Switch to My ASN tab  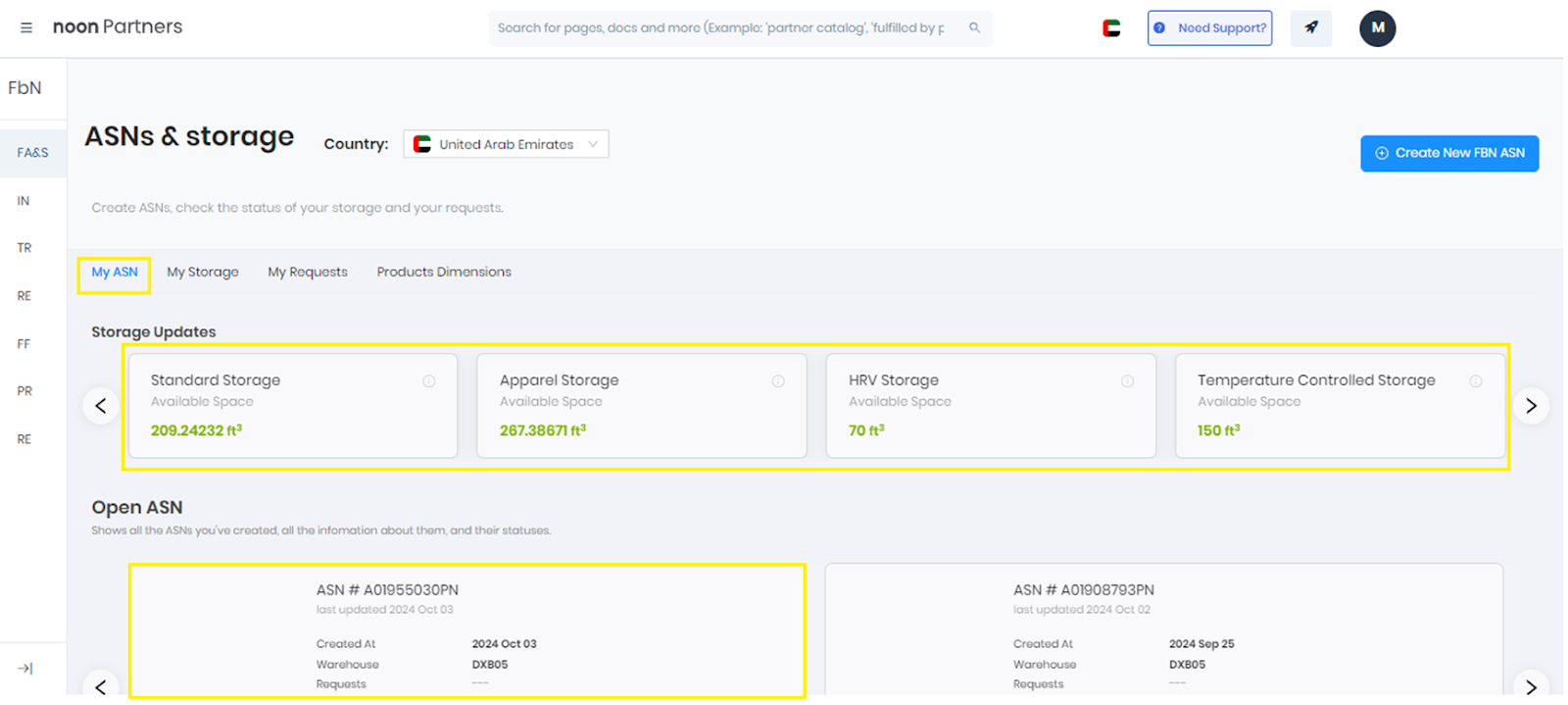[115, 273]
